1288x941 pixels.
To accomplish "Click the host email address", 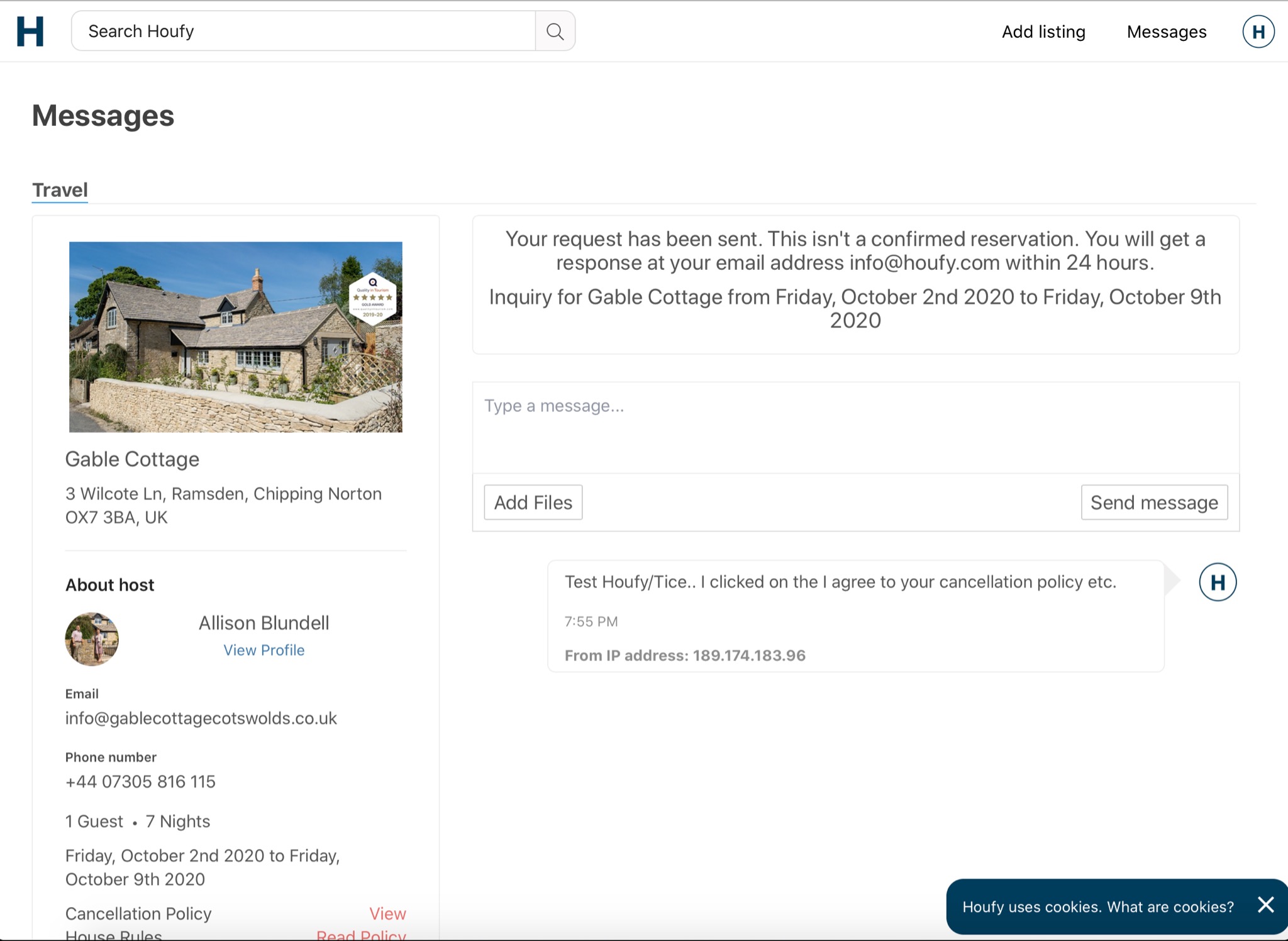I will click(x=201, y=718).
